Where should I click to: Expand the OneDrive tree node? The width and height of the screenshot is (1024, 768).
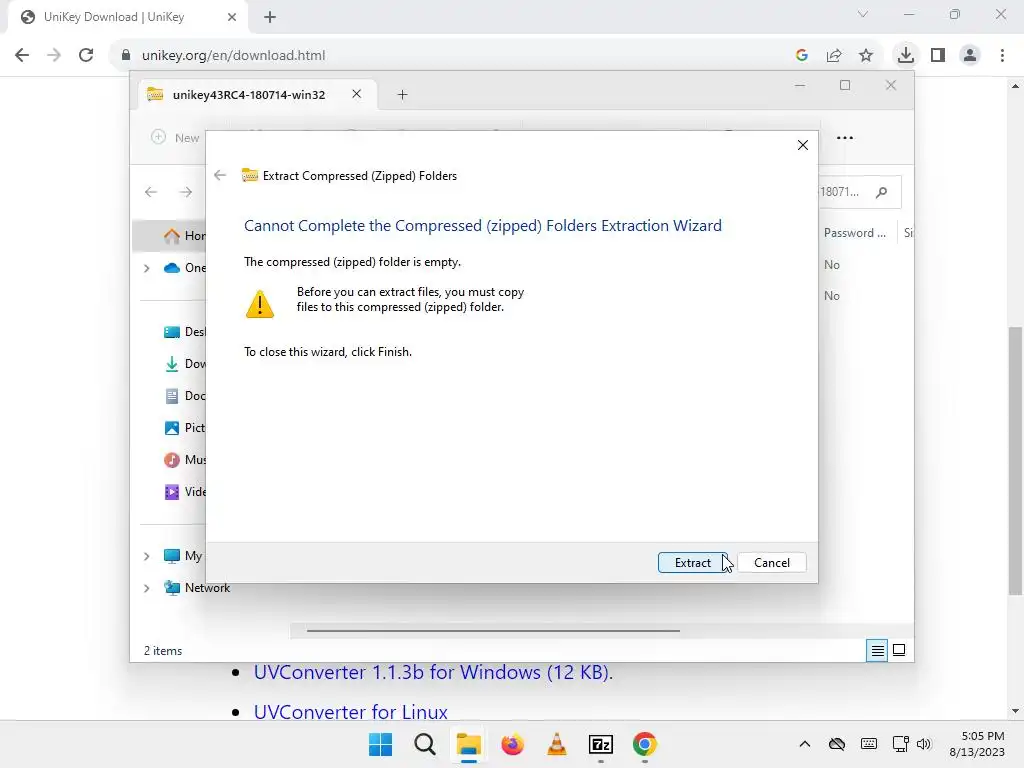147,268
